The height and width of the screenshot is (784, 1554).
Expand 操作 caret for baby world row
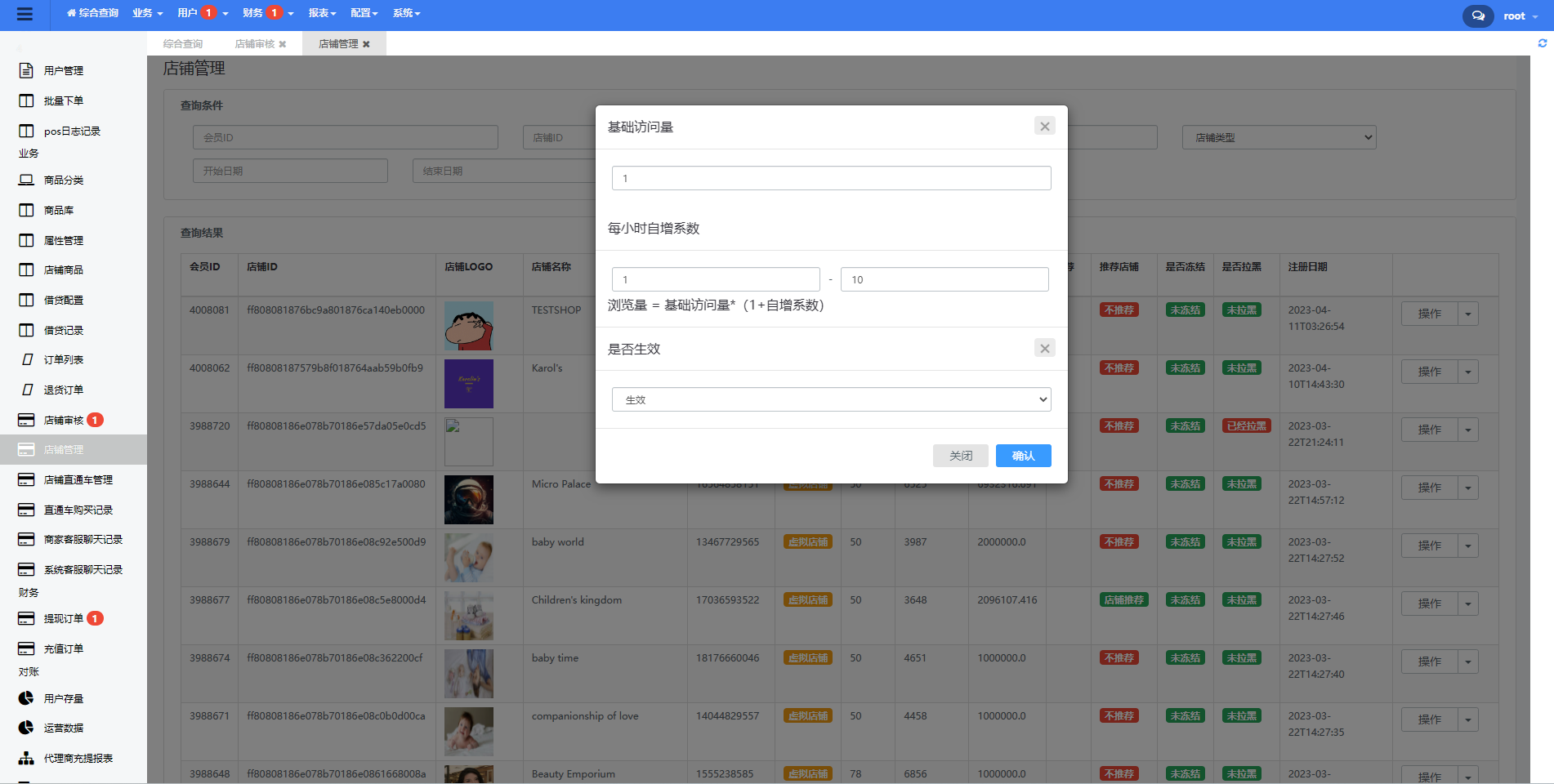1468,546
